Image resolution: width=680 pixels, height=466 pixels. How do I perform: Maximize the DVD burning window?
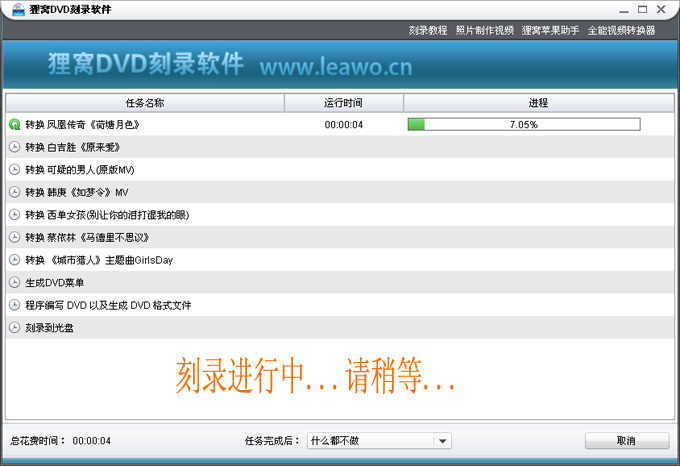[x=642, y=10]
